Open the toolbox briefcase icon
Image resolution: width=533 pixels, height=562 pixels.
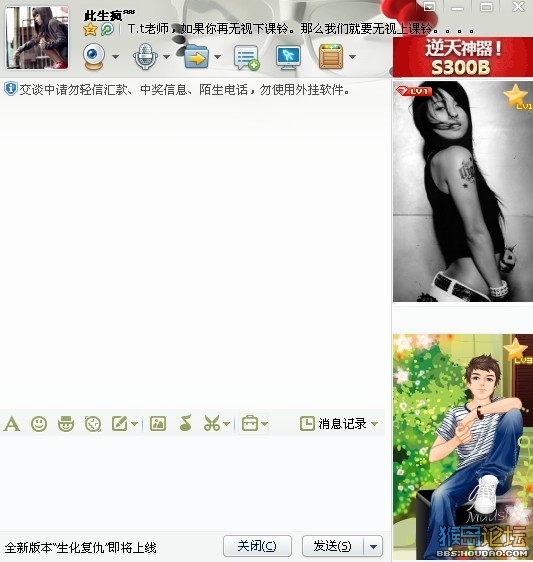[x=250, y=424]
